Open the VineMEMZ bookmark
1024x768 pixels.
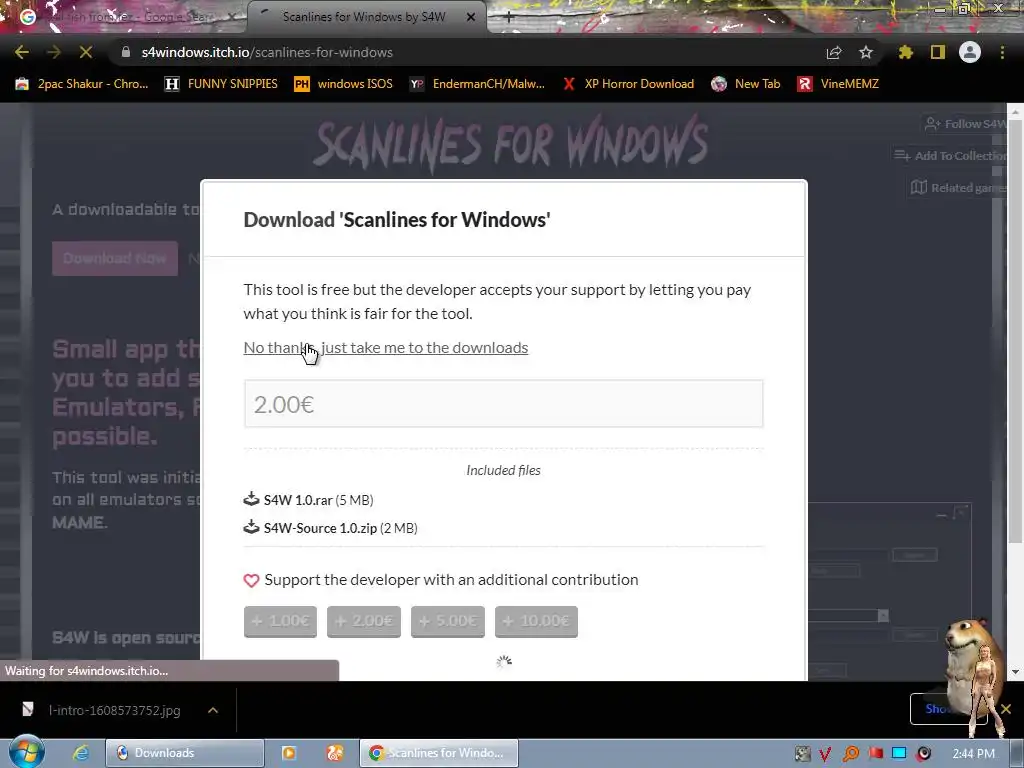838,84
